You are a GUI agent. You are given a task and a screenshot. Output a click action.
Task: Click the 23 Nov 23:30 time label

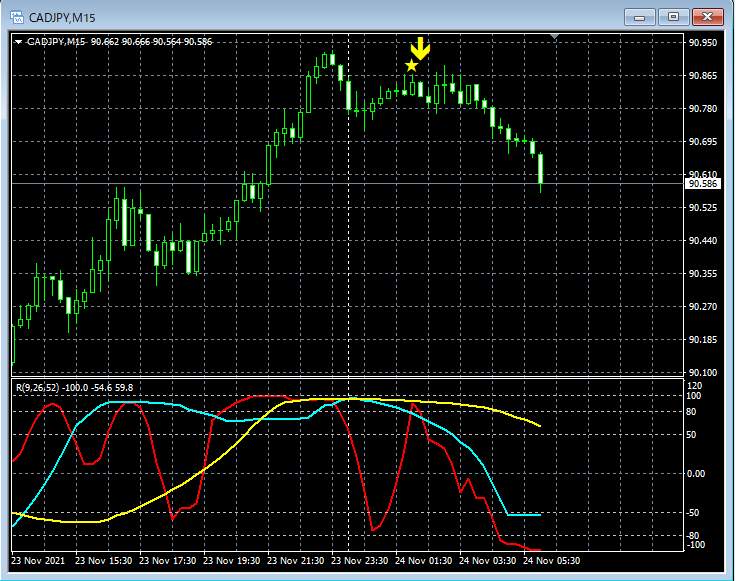click(x=360, y=561)
